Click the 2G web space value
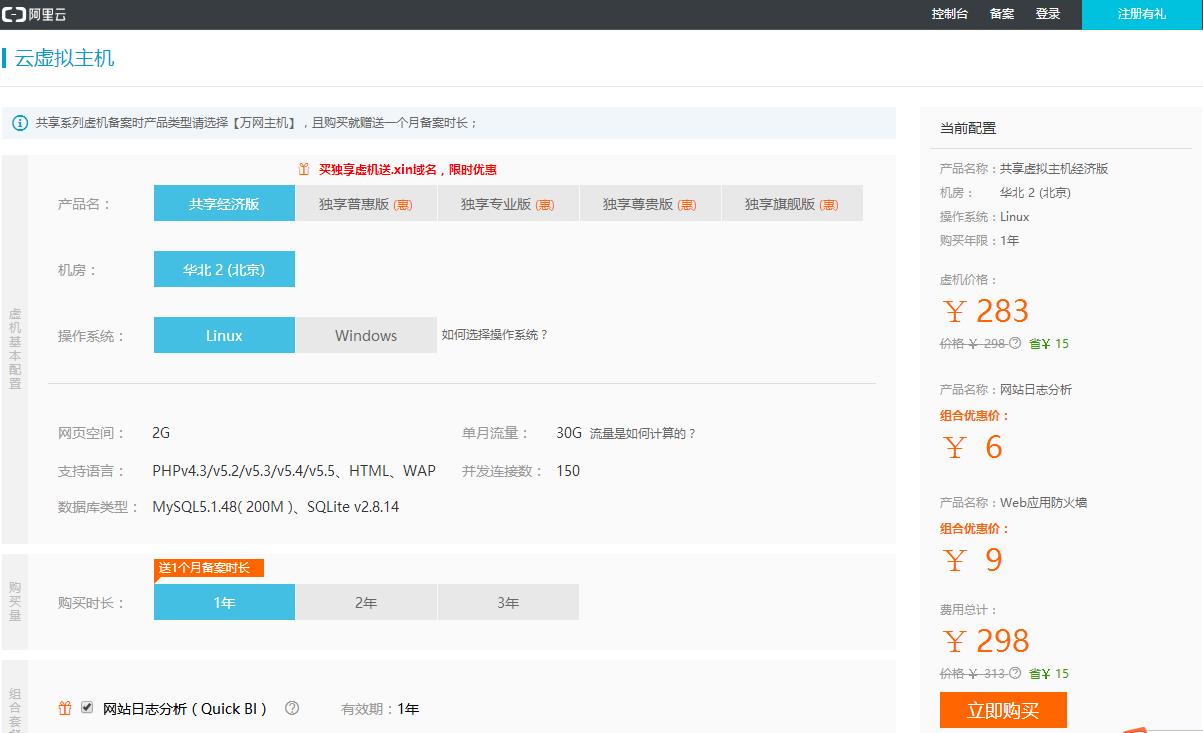The image size is (1203, 733). (161, 433)
